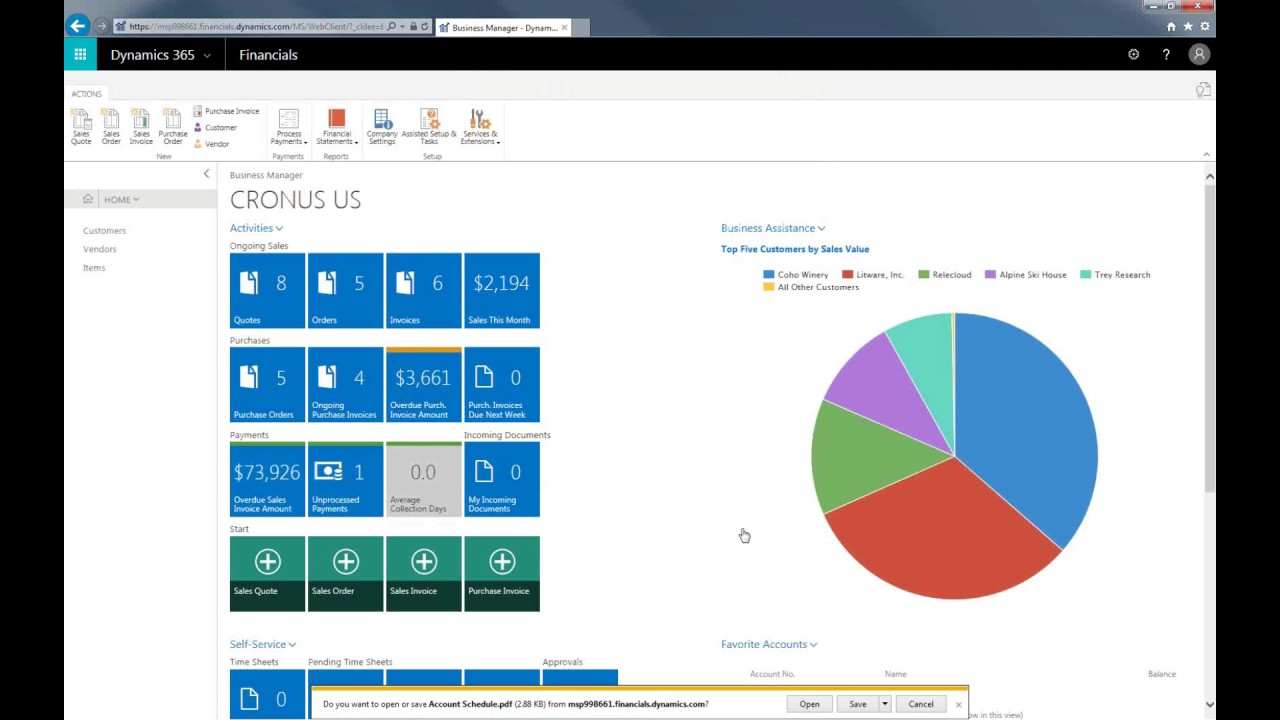Expand the Self-Service section dropdown
Viewport: 1280px width, 720px height.
coord(263,644)
